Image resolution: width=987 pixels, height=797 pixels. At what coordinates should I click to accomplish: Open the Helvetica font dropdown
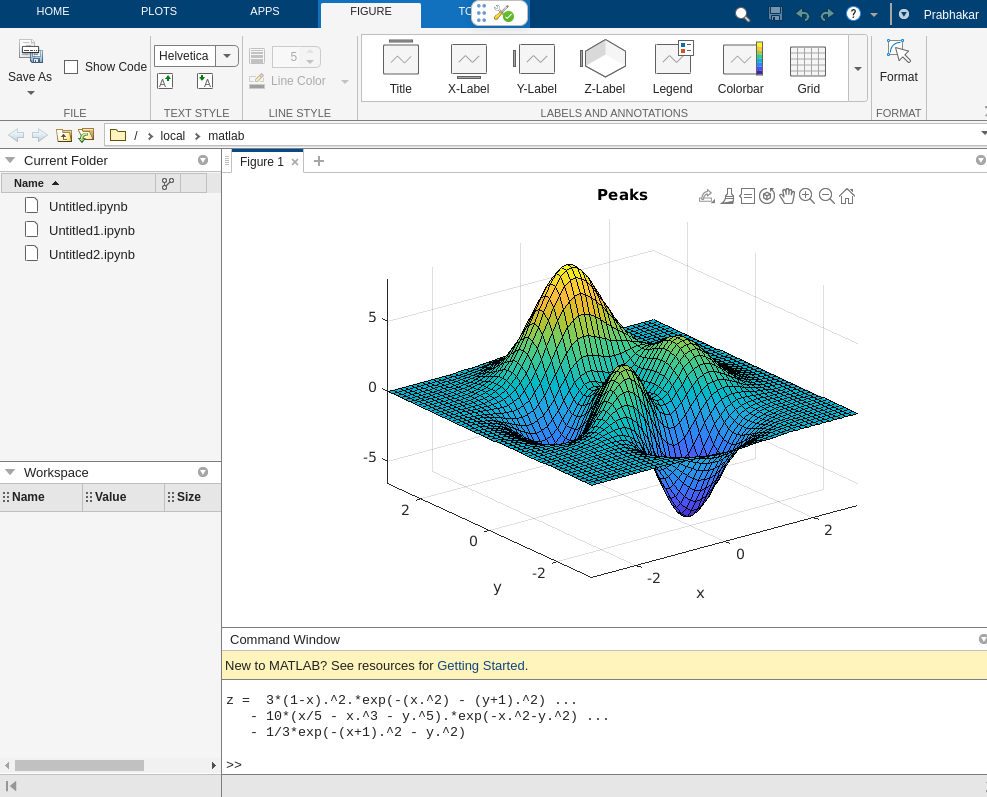227,56
